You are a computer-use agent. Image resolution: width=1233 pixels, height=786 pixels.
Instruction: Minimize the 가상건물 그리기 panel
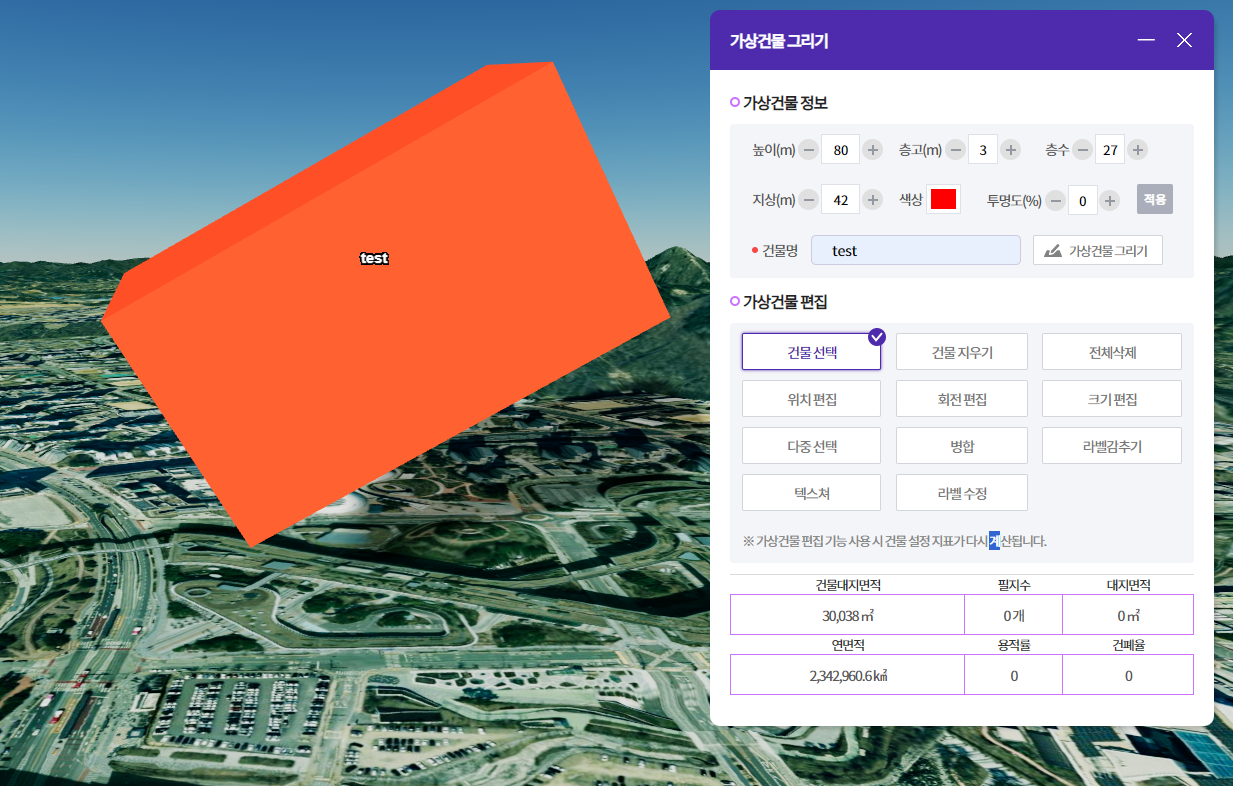pyautogui.click(x=1146, y=40)
